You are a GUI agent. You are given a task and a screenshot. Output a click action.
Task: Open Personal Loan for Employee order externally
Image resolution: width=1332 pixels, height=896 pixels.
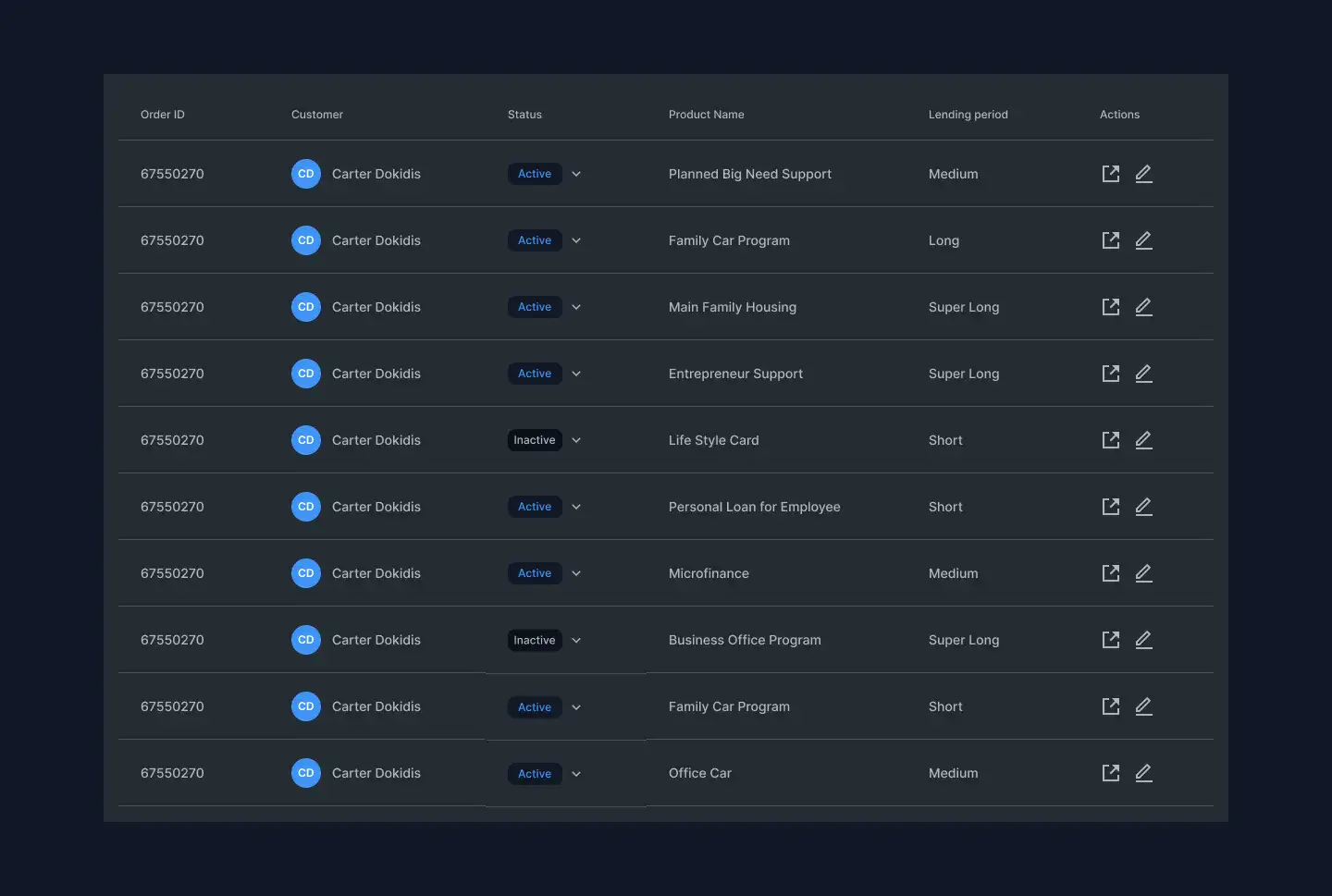tap(1111, 507)
